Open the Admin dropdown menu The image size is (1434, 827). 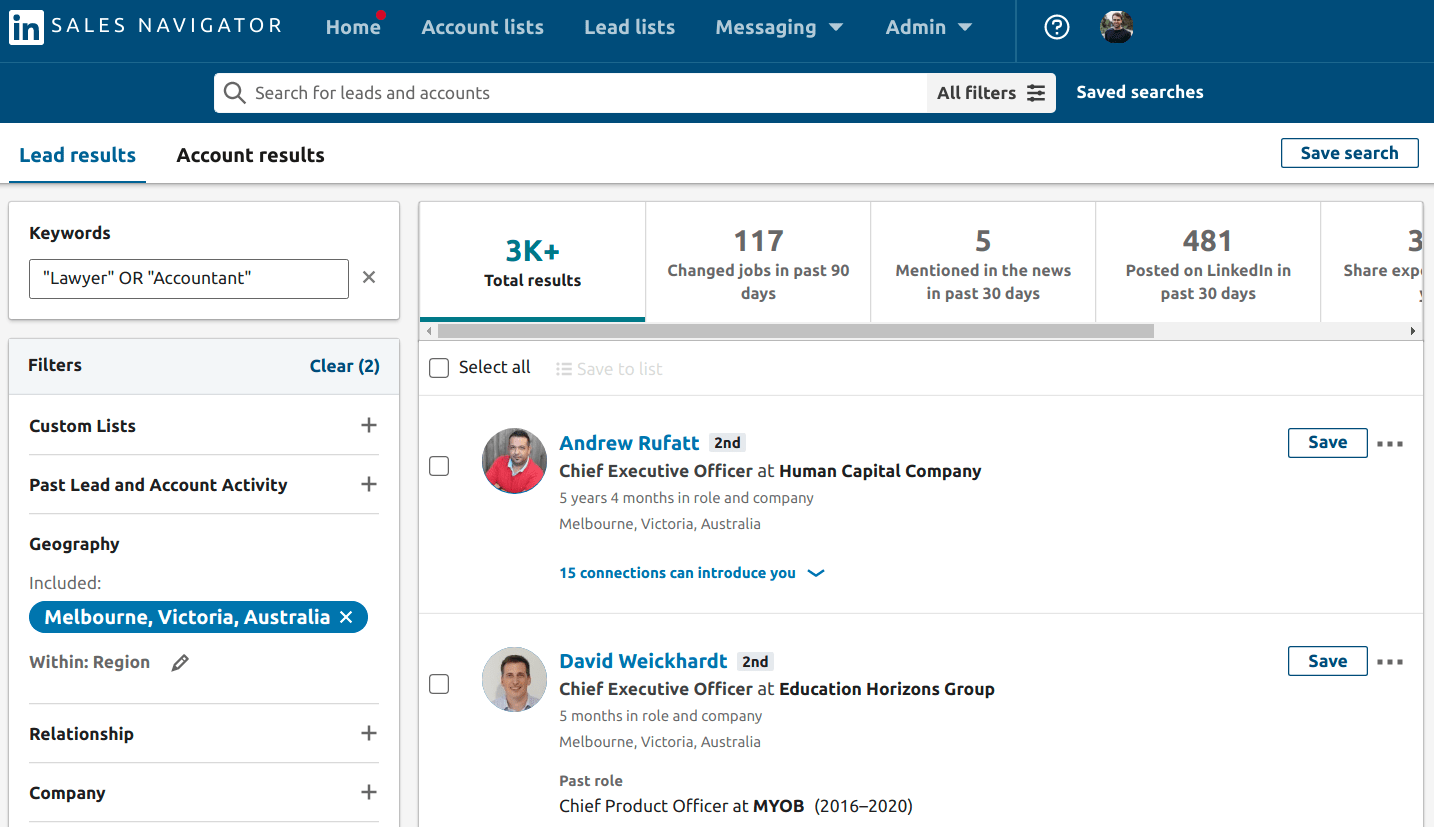[x=929, y=28]
